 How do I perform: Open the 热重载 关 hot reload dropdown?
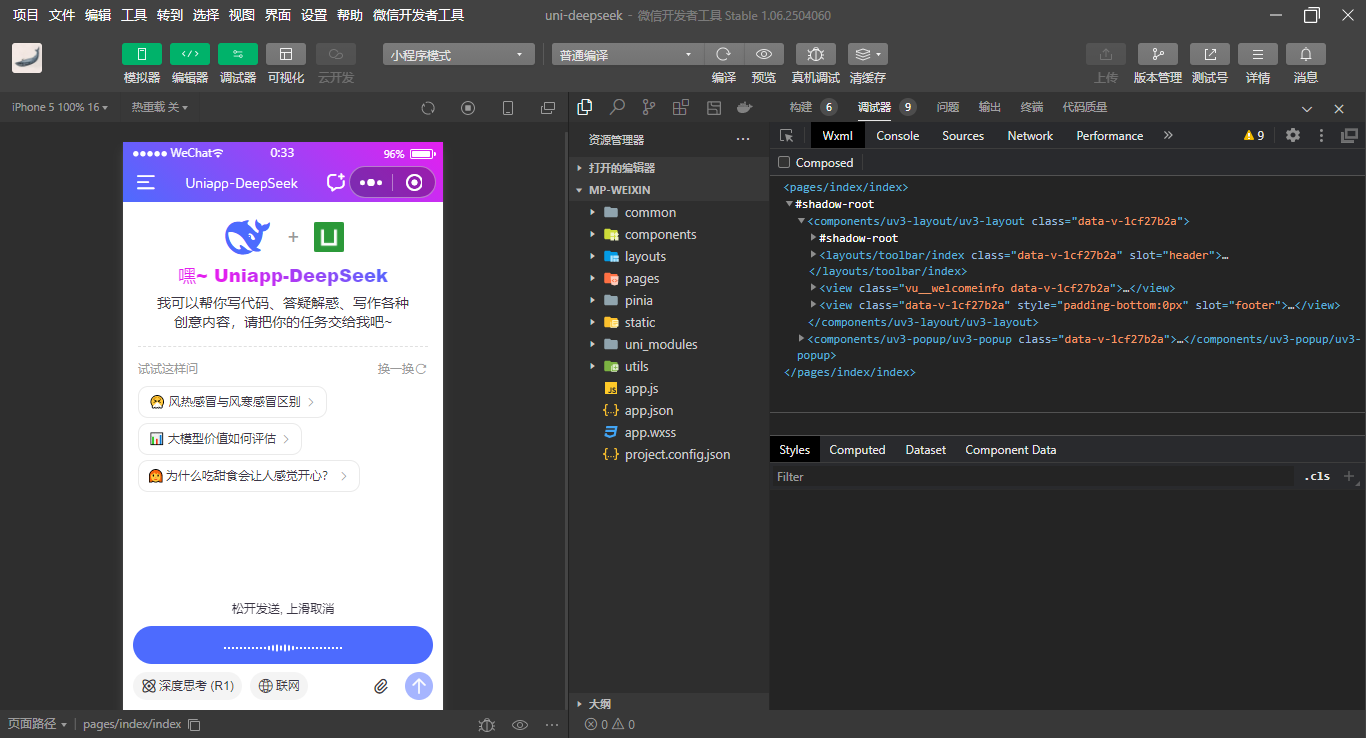159,107
